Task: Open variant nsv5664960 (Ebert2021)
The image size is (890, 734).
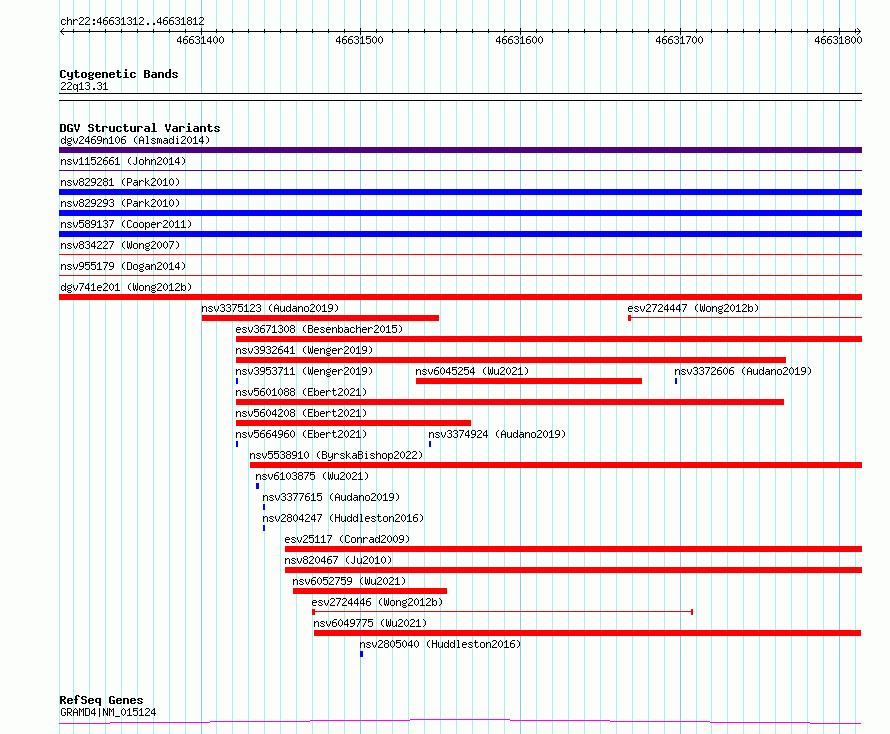Action: click(x=301, y=434)
